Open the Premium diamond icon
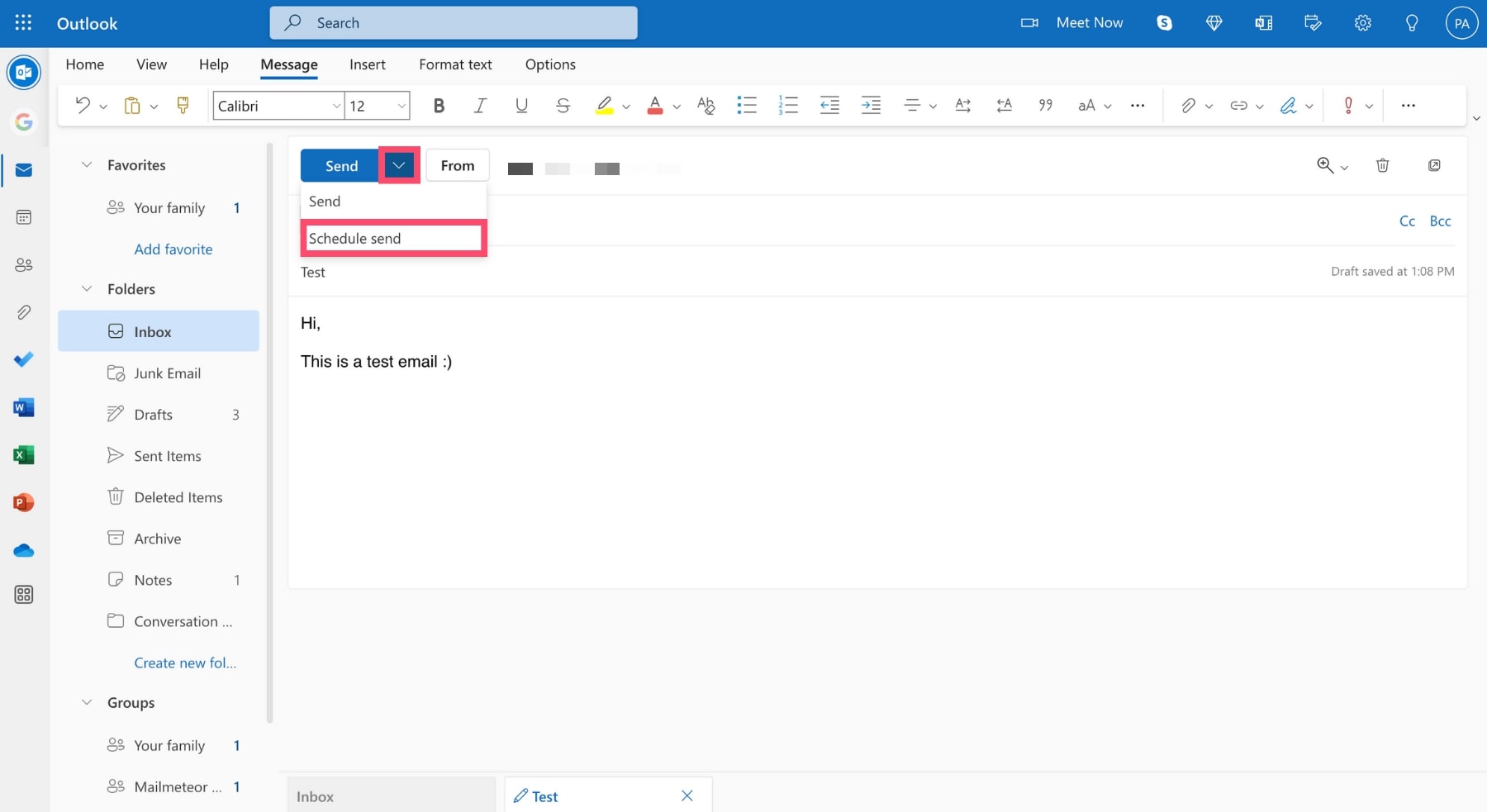The image size is (1487, 812). click(1214, 23)
